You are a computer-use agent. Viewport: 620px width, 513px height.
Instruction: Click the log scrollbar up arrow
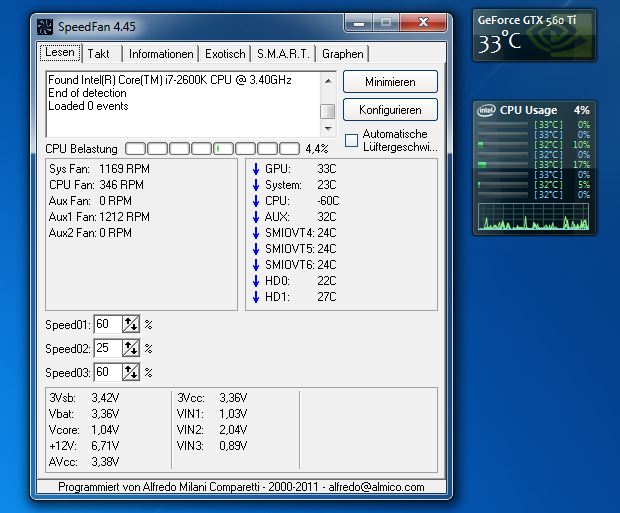(x=328, y=81)
